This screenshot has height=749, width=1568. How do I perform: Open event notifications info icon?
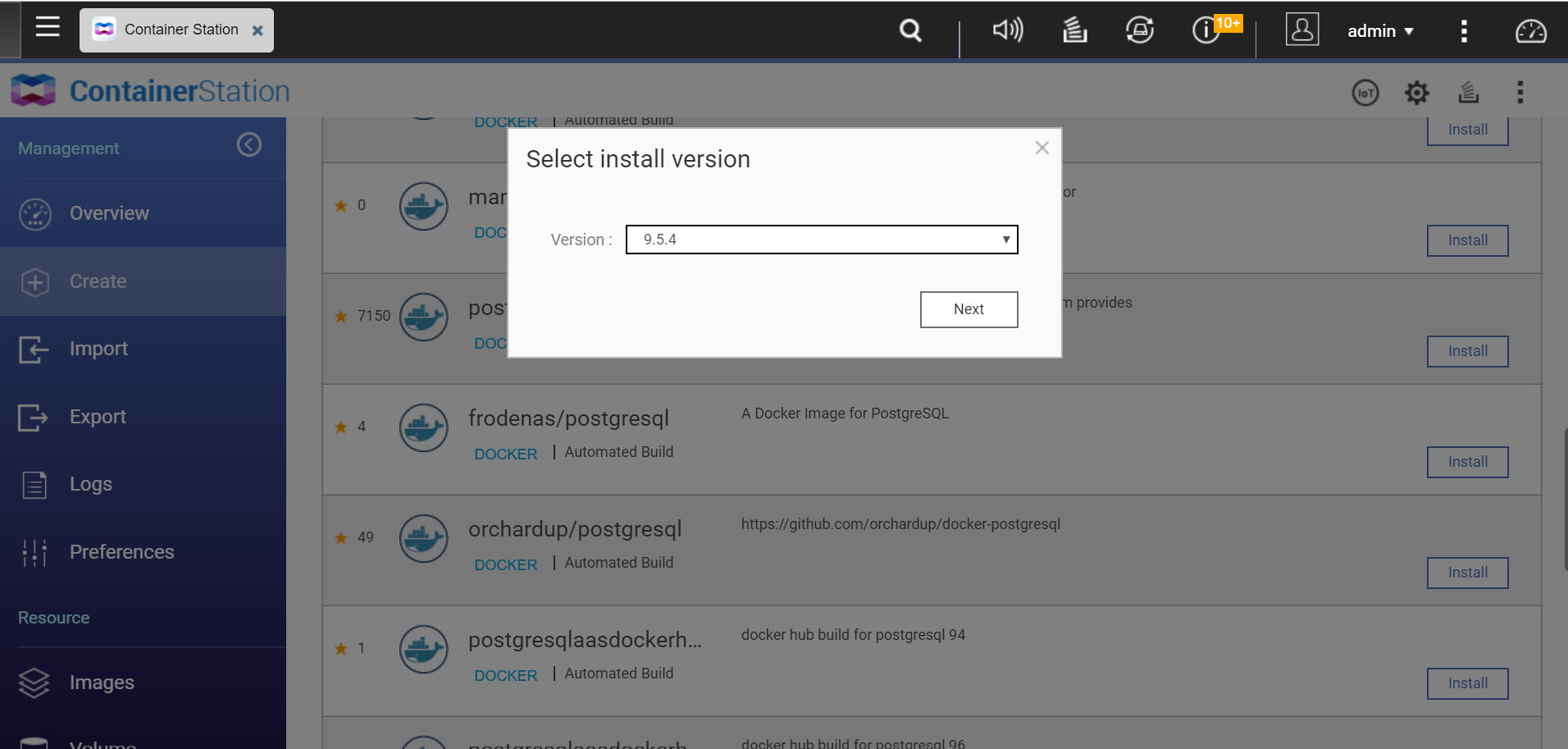coord(1206,30)
